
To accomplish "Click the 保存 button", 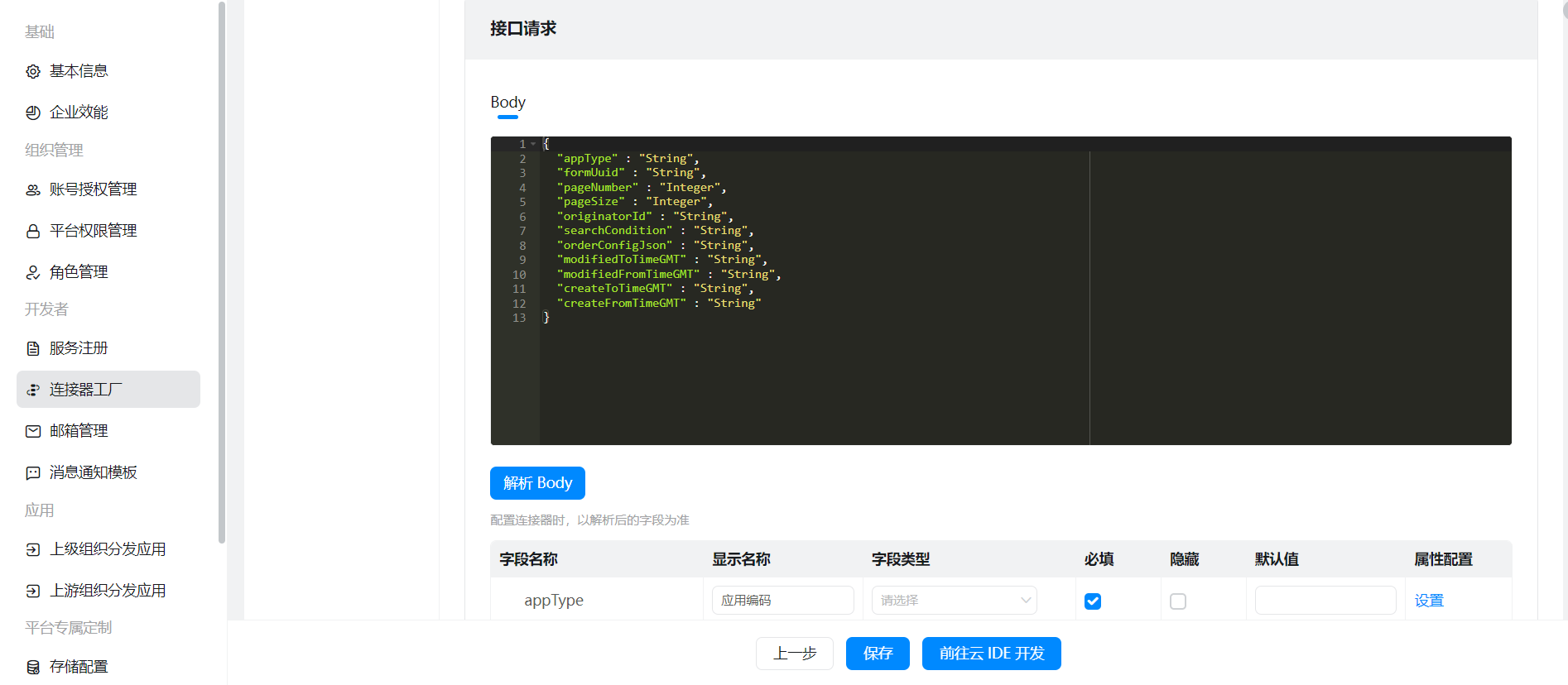I will pyautogui.click(x=878, y=654).
